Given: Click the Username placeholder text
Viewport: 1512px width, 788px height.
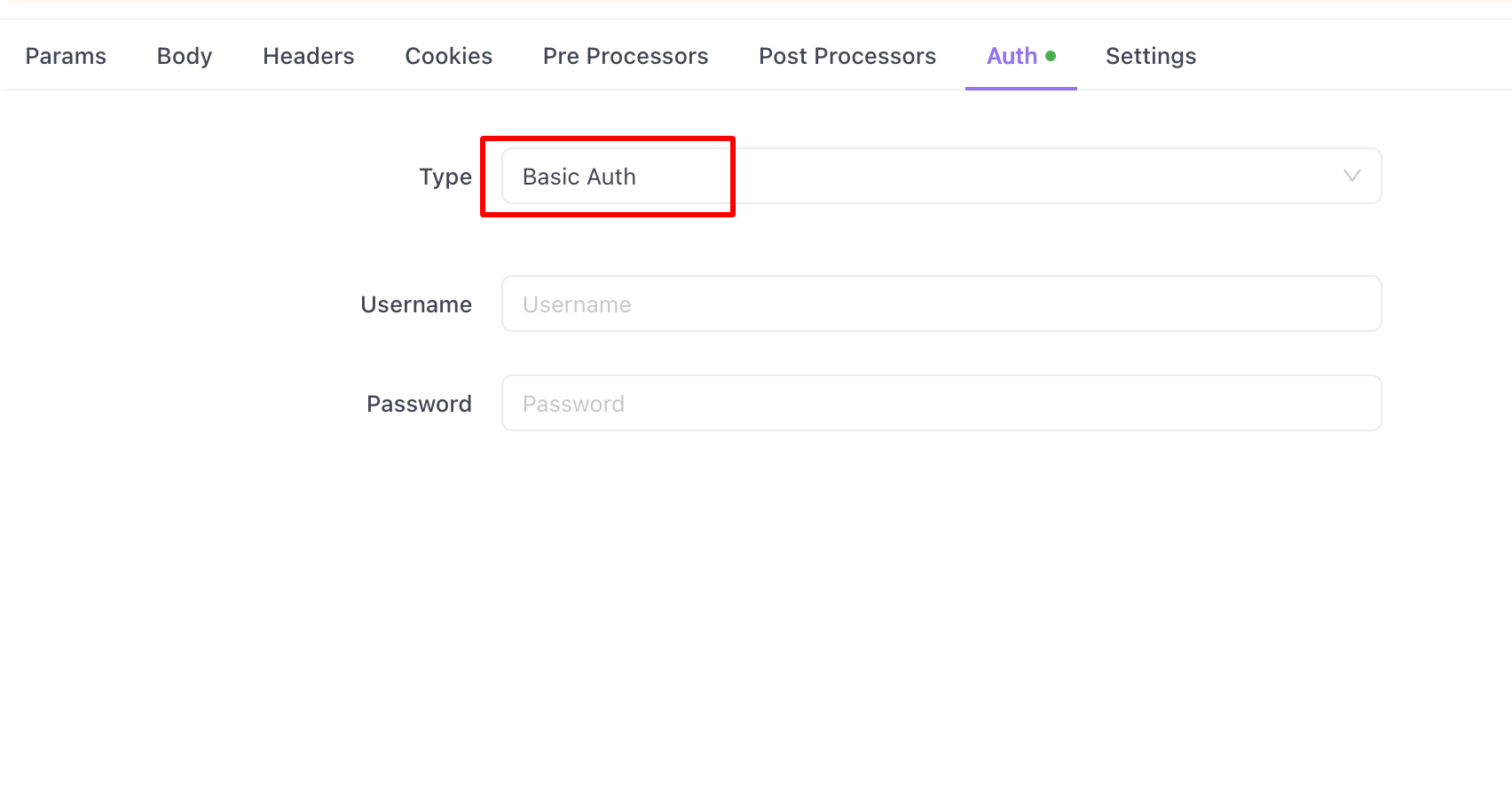Looking at the screenshot, I should (x=577, y=303).
